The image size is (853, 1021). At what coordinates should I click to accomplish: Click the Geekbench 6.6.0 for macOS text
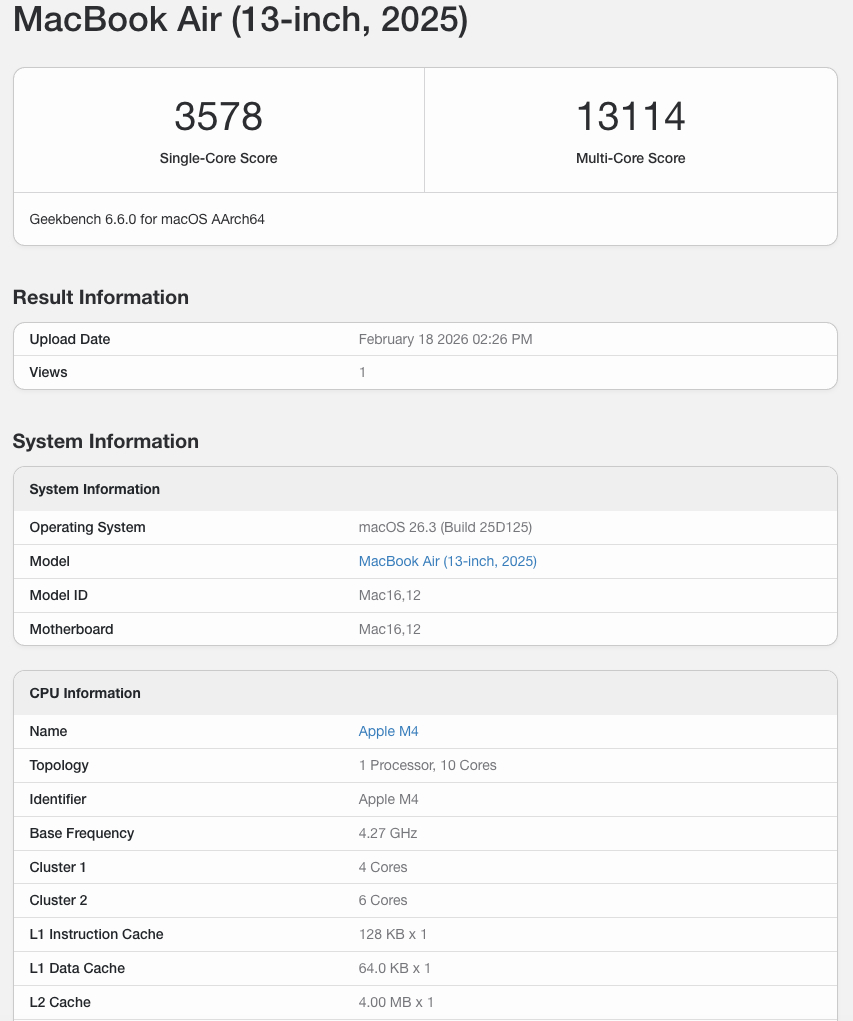[x=146, y=219]
